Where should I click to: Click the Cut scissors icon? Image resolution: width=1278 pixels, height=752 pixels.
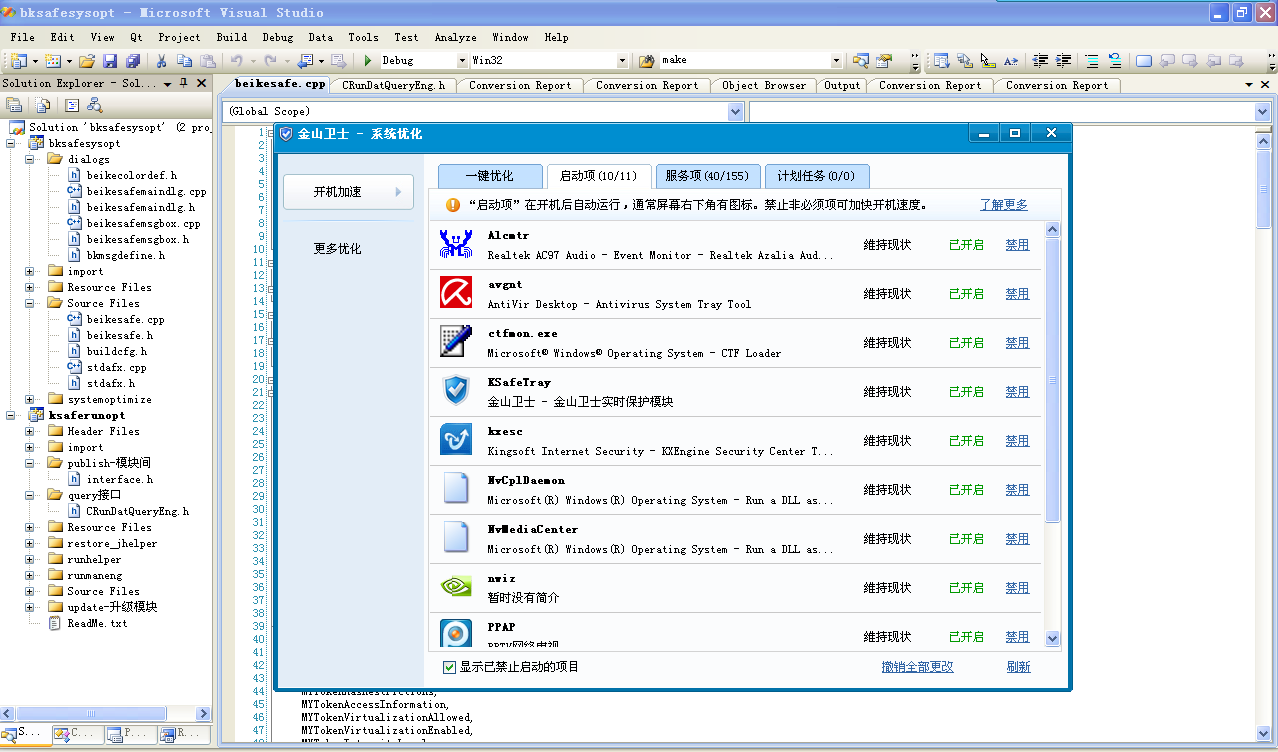tap(161, 61)
